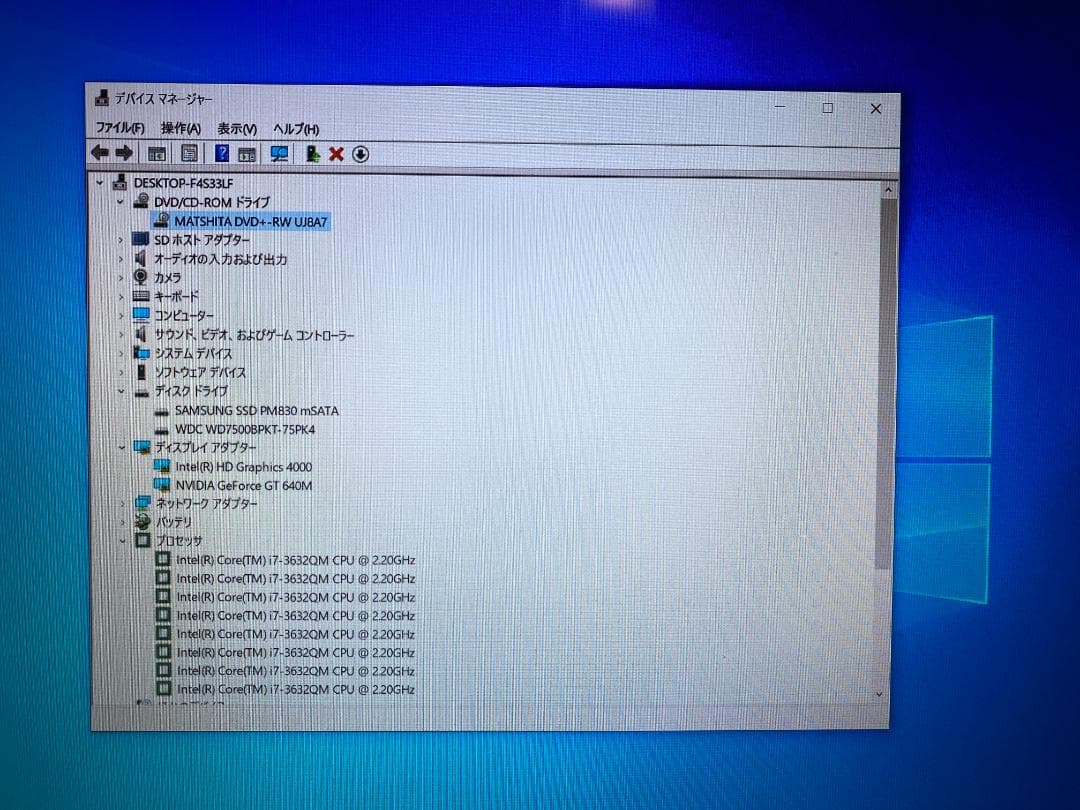
Task: Click the red Uninstall device icon
Action: pyautogui.click(x=338, y=153)
